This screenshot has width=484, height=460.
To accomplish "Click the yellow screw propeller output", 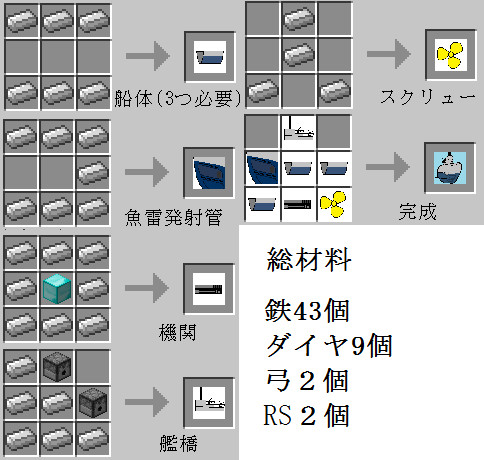I will 450,55.
